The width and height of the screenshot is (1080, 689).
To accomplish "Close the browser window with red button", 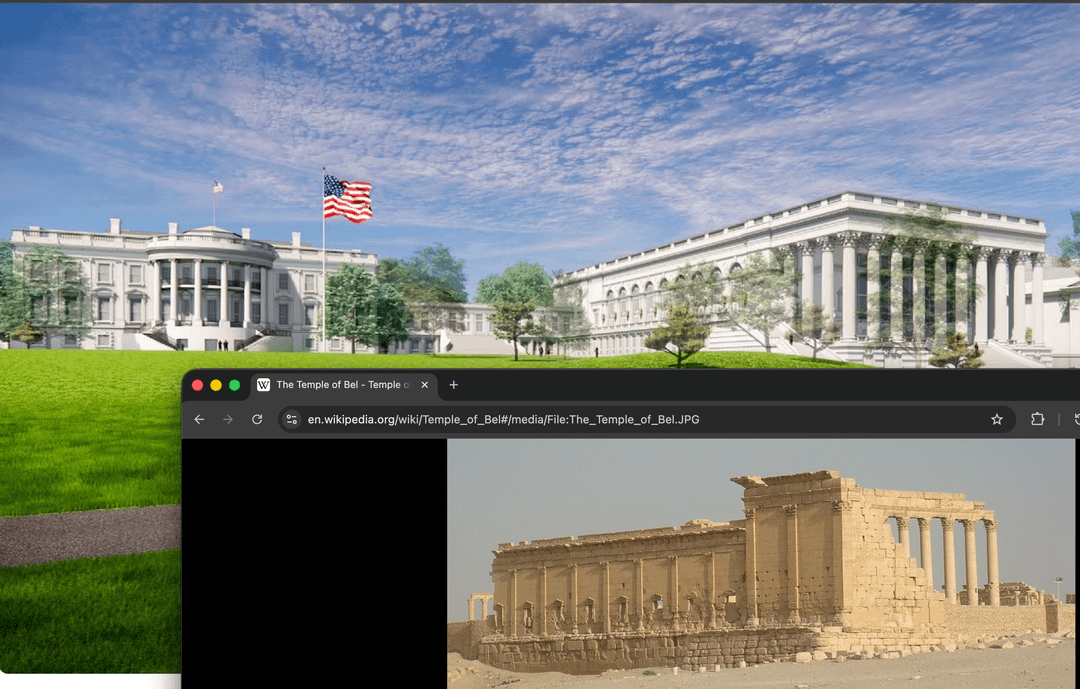I will tap(197, 385).
